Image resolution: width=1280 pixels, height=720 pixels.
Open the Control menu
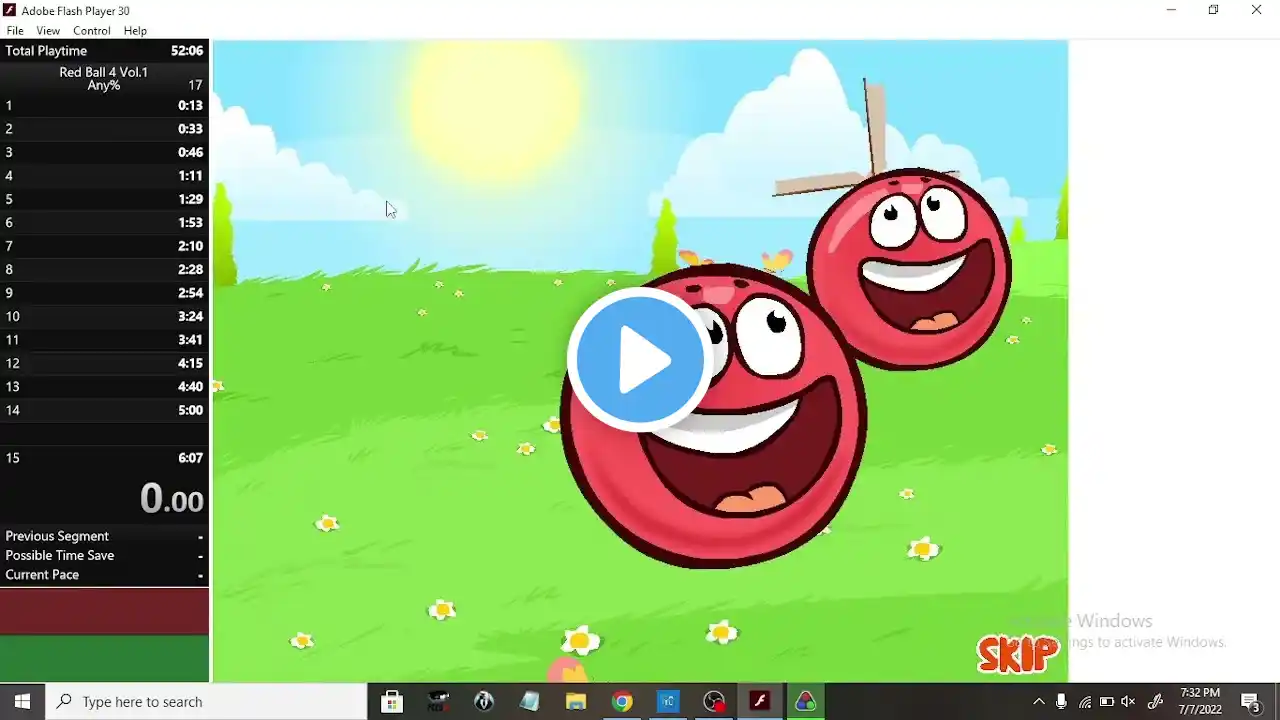point(92,31)
